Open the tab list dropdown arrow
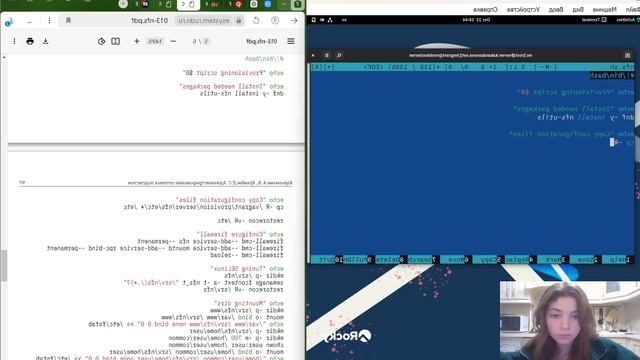Image resolution: width=640 pixels, height=360 pixels. (283, 4)
